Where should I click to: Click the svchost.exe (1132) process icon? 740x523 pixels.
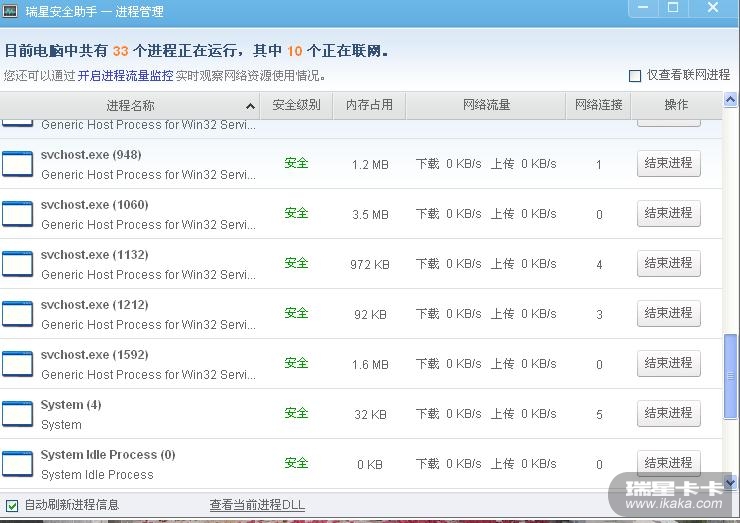coord(17,264)
